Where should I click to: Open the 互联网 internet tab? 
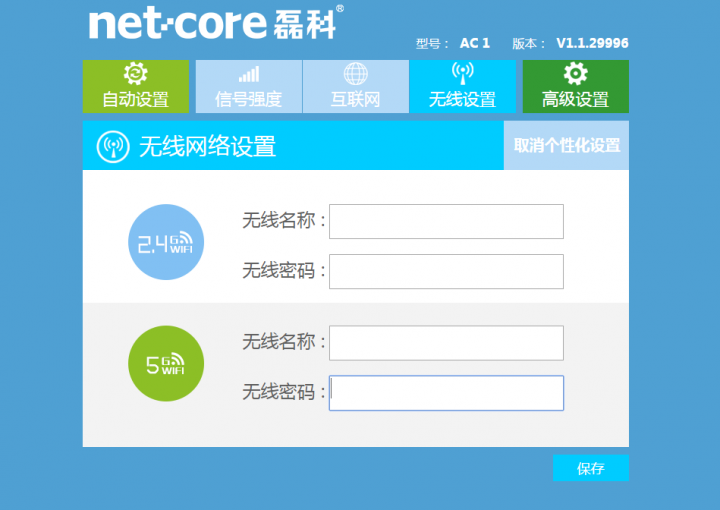[x=356, y=86]
